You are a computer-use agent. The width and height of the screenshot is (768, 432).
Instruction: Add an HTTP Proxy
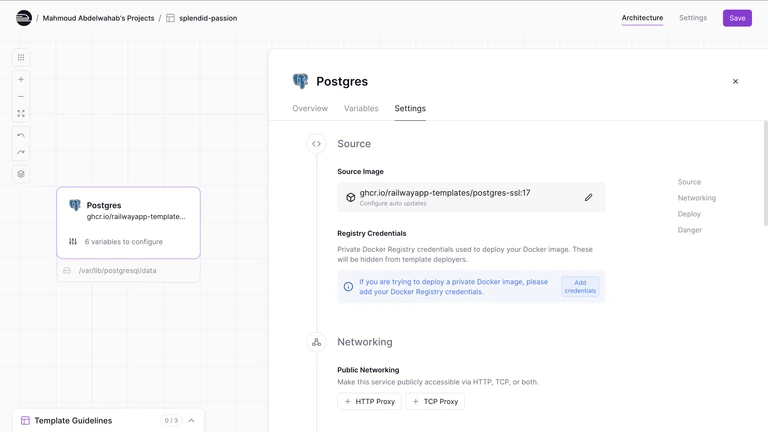(369, 402)
